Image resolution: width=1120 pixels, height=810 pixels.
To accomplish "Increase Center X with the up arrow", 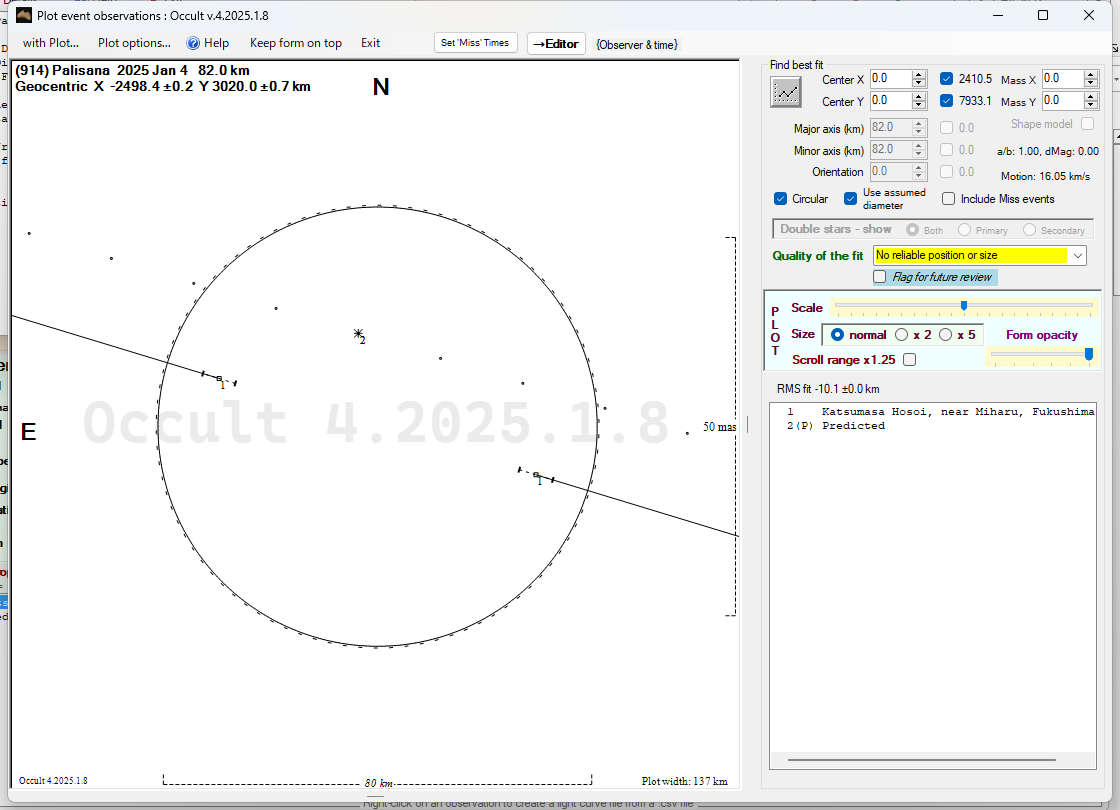I will pyautogui.click(x=918, y=75).
